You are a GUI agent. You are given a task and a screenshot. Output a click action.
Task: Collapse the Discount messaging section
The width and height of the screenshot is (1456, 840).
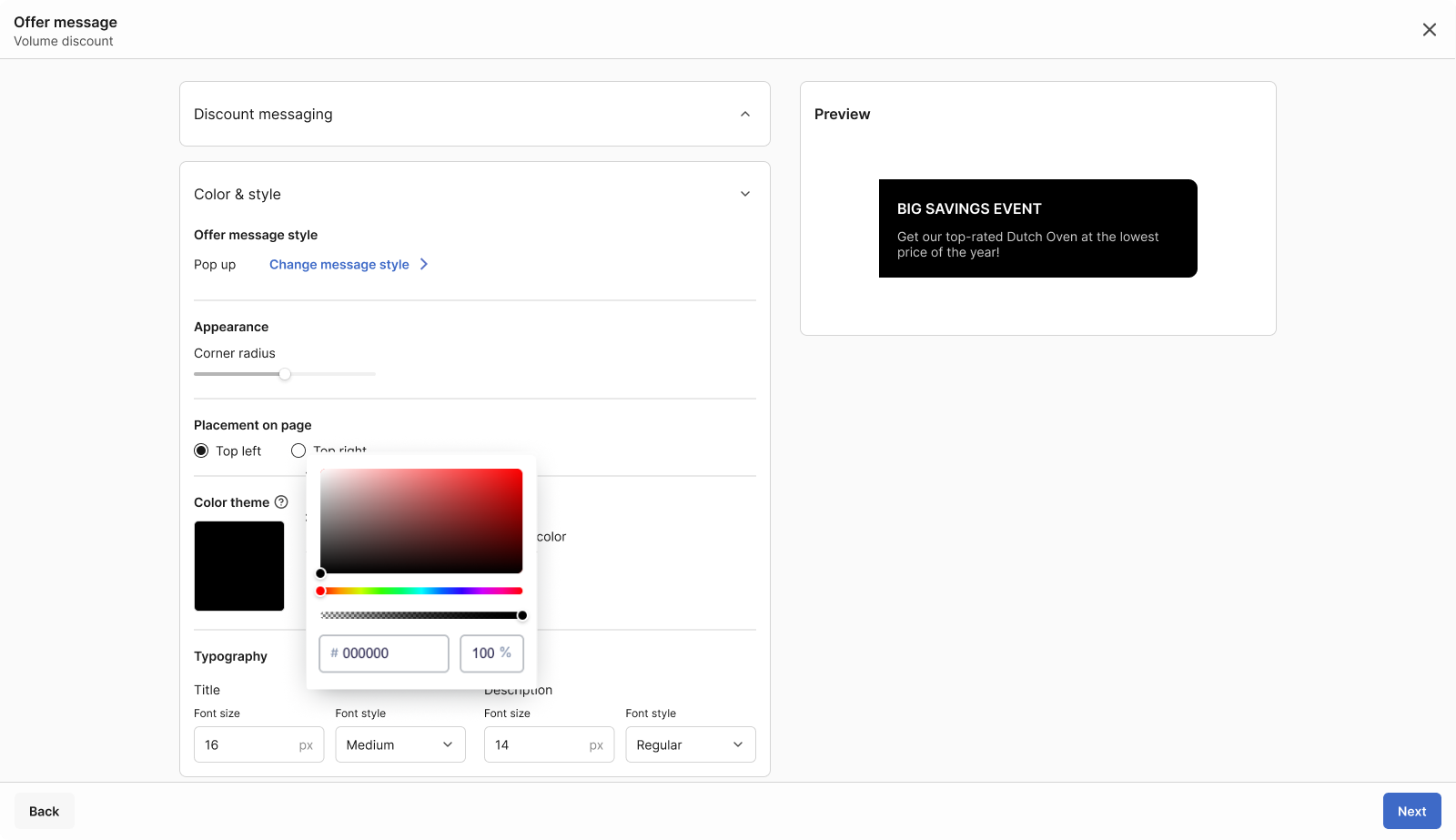click(744, 114)
